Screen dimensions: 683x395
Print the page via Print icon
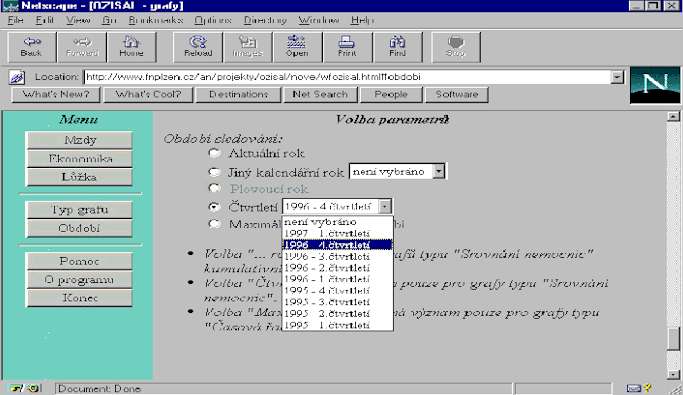tap(347, 47)
